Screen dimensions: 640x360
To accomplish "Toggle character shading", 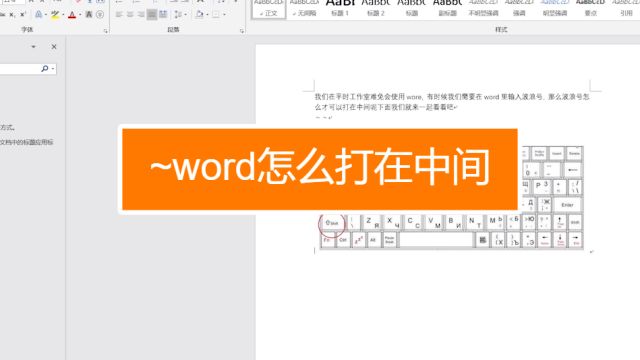I will 89,15.
